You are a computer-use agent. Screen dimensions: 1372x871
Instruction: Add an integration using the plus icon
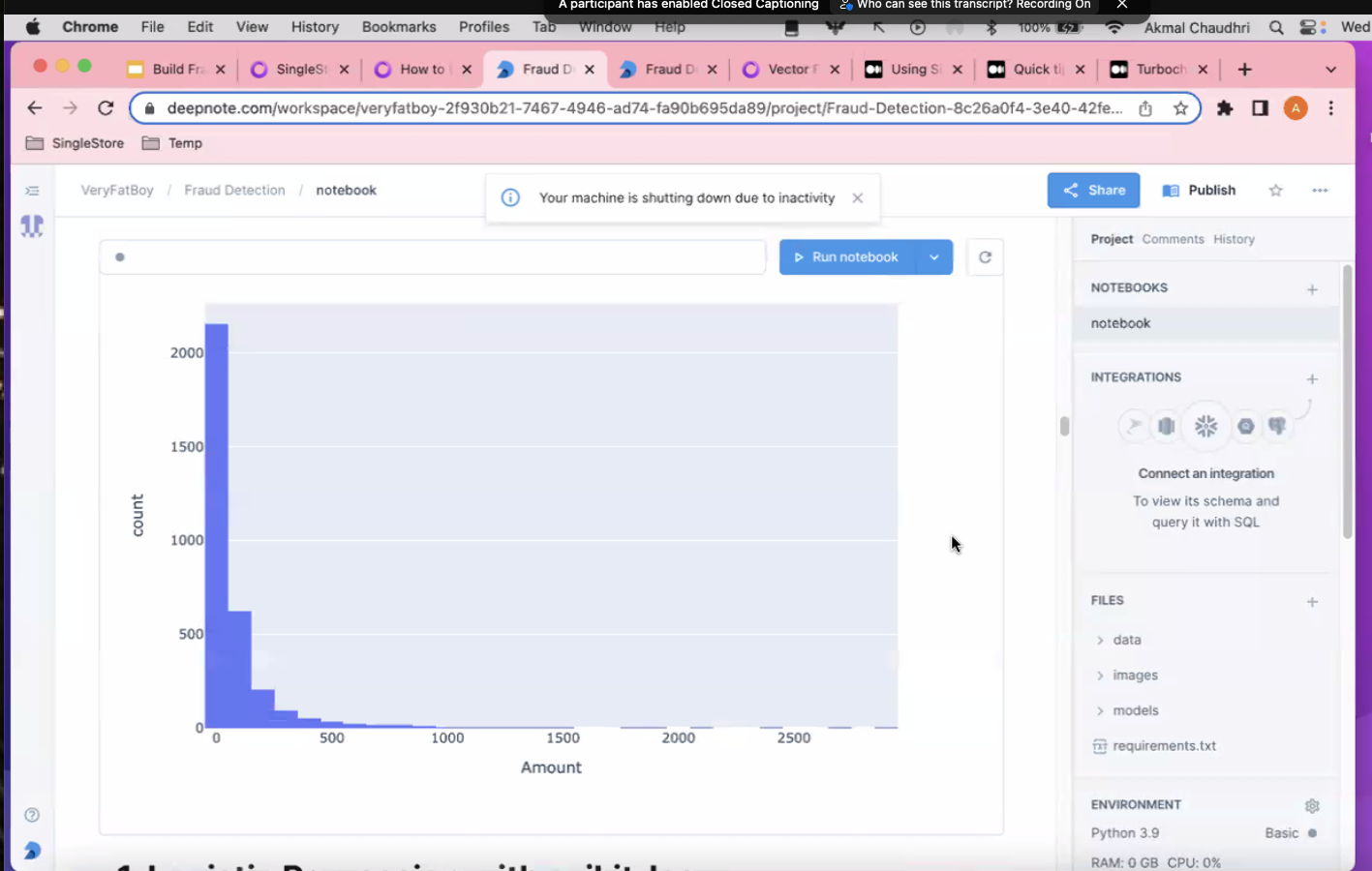pyautogui.click(x=1312, y=379)
